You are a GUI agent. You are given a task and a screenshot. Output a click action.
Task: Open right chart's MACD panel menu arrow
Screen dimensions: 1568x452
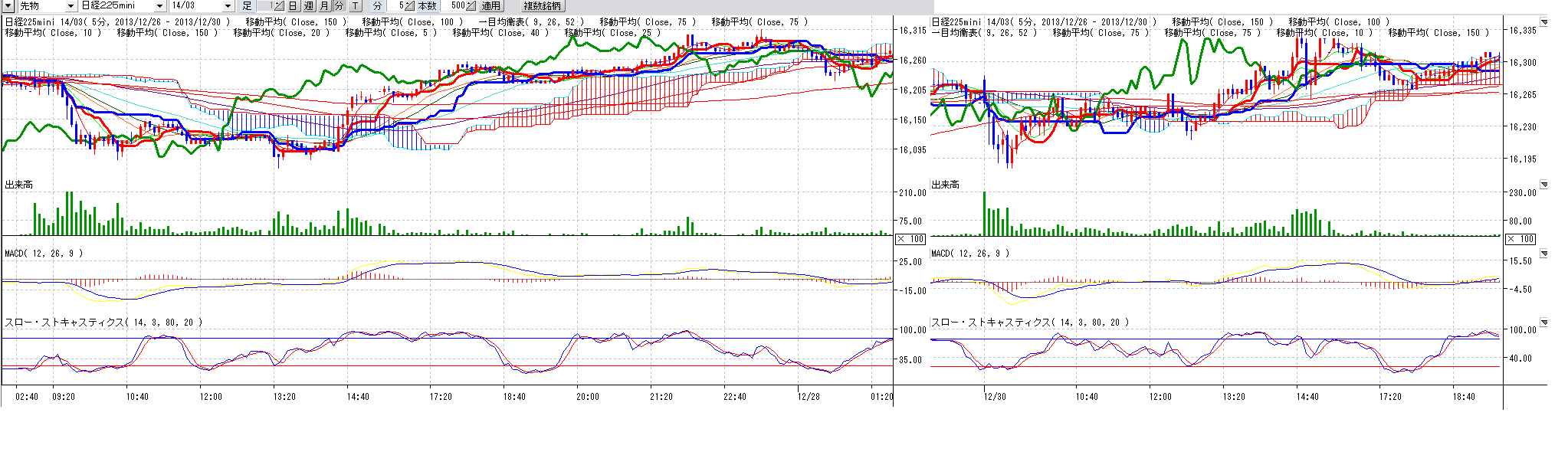[1543, 254]
